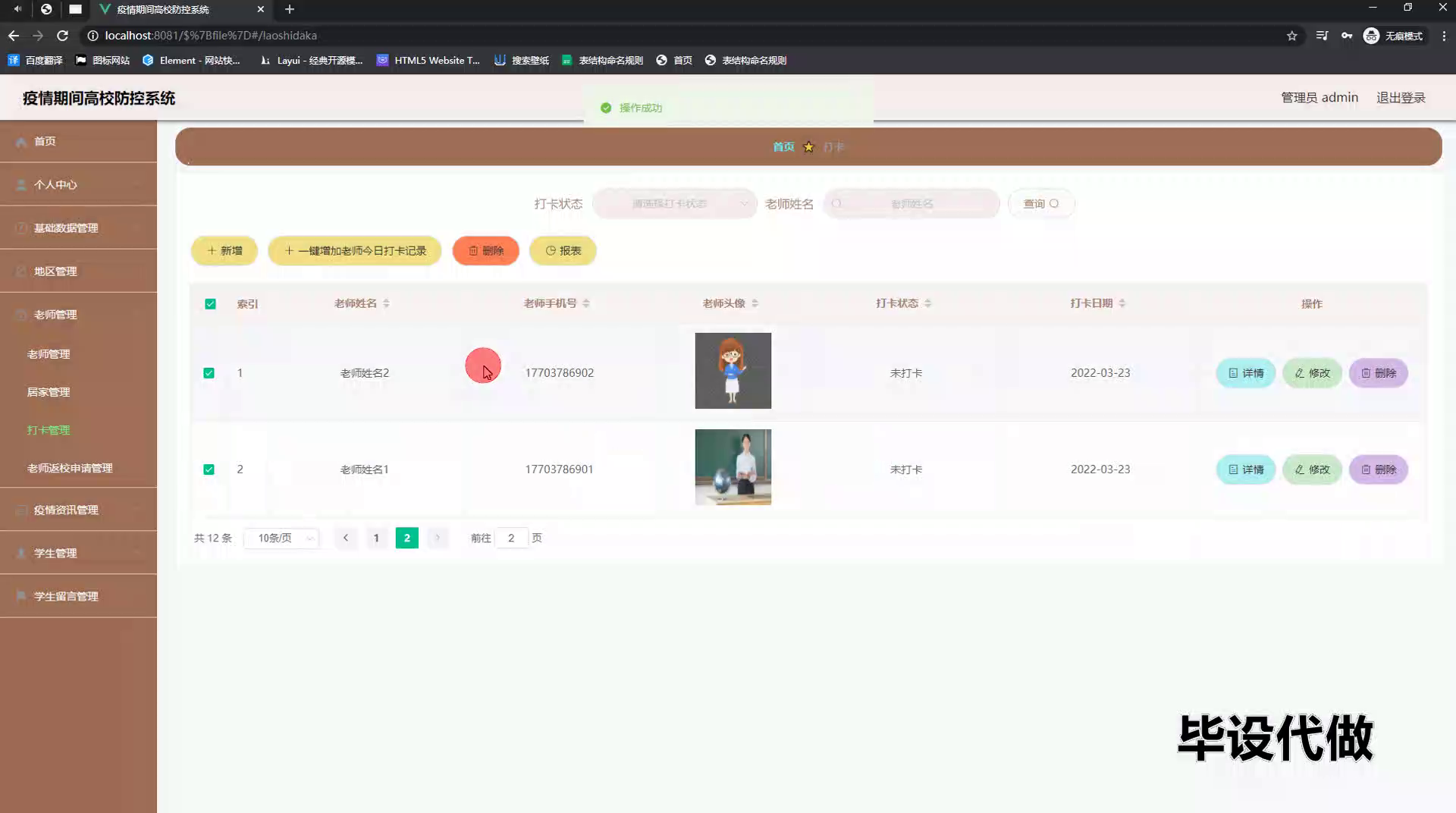
Task: Click the classroom teacher photo thumbnail
Action: click(733, 467)
